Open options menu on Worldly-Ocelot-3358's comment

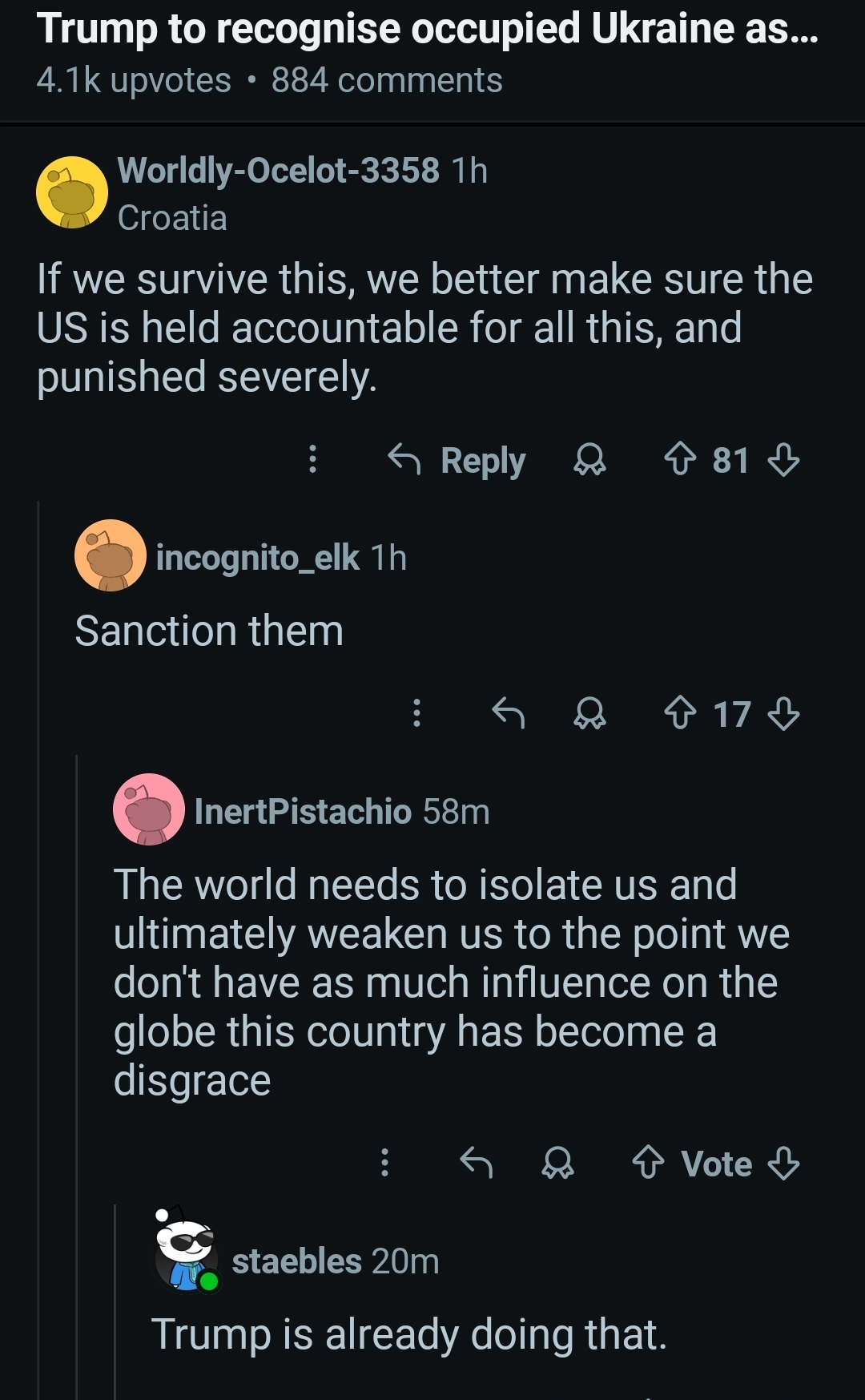[313, 459]
